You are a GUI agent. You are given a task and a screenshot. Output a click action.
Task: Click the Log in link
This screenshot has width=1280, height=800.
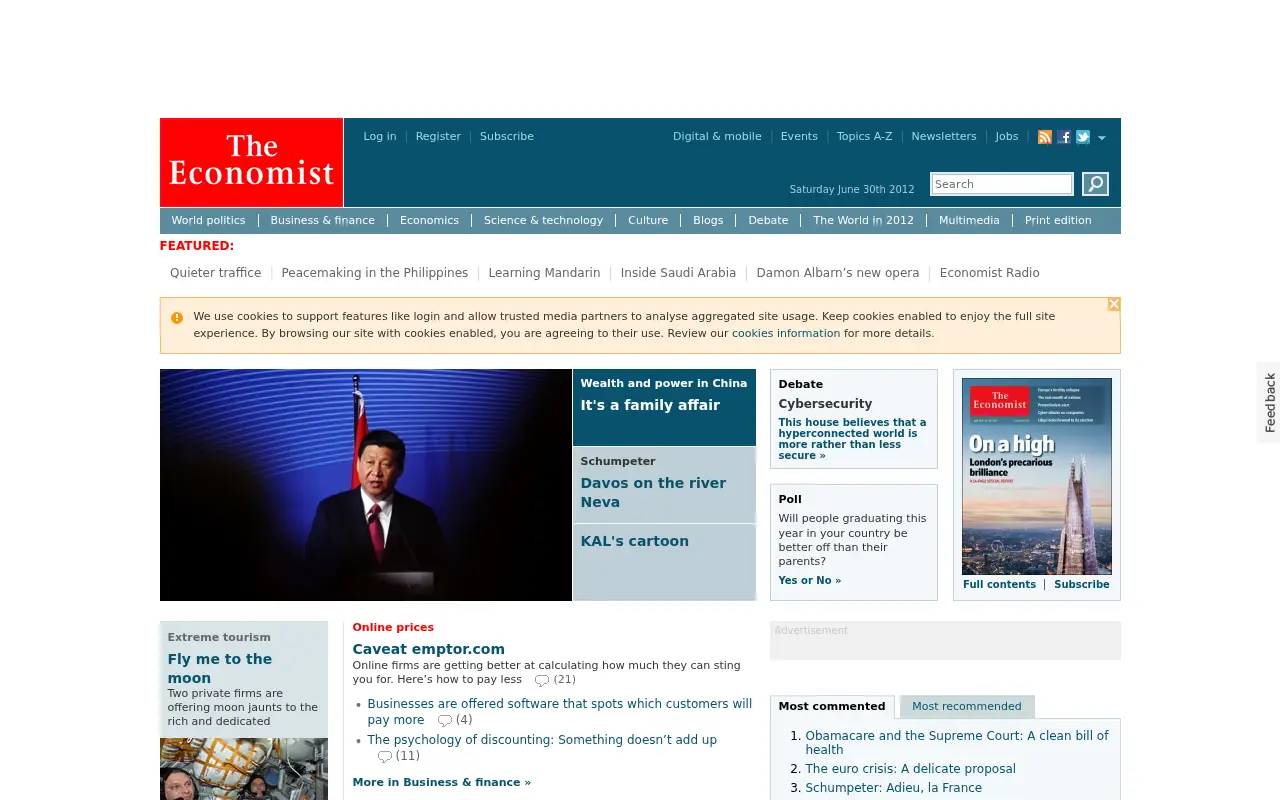tap(379, 136)
